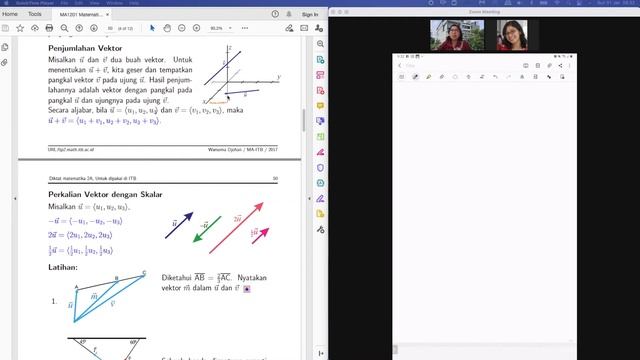Open Send for Comments yellow tool icon

(320, 214)
